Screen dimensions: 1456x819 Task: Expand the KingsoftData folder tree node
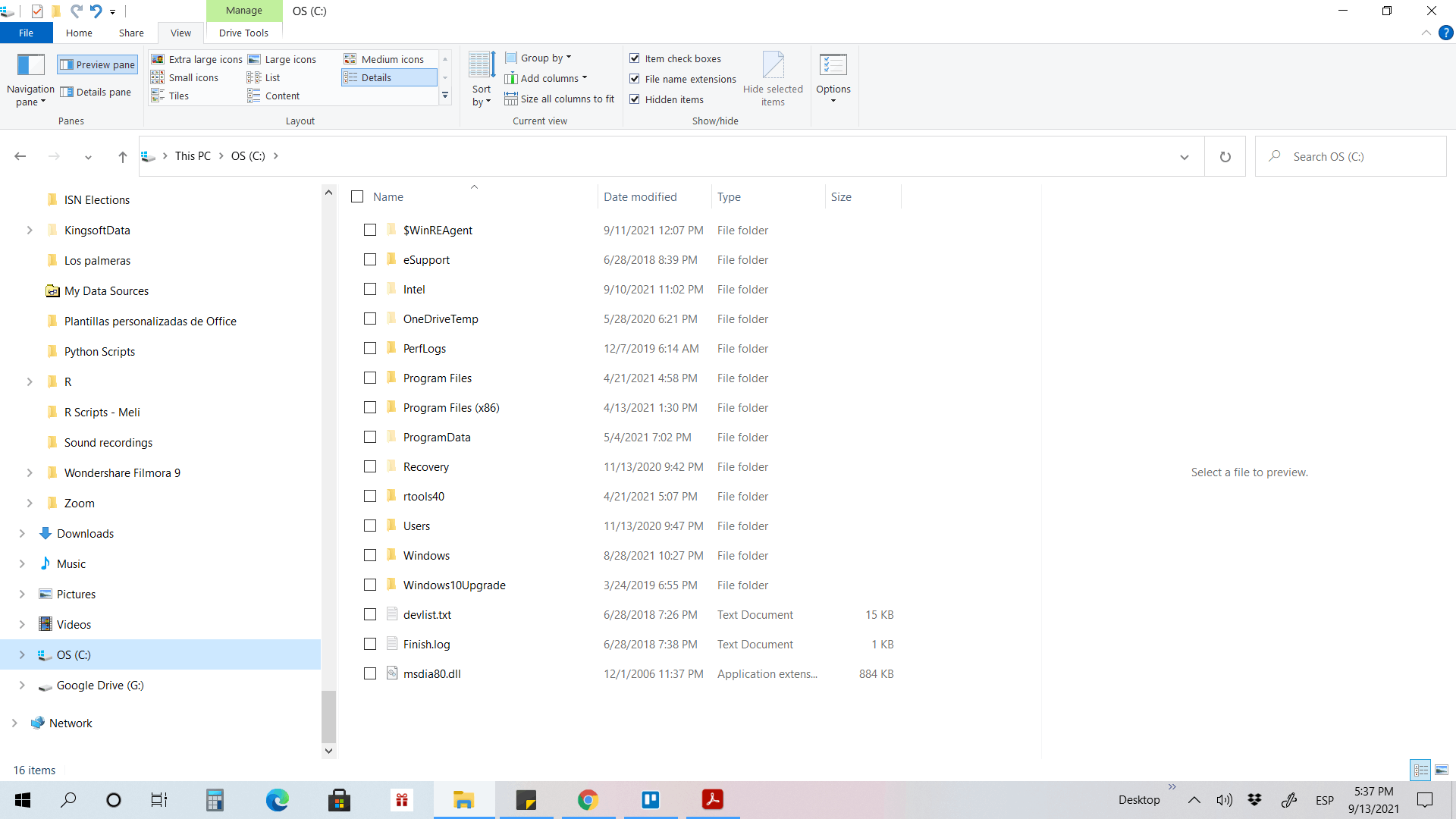pos(30,230)
